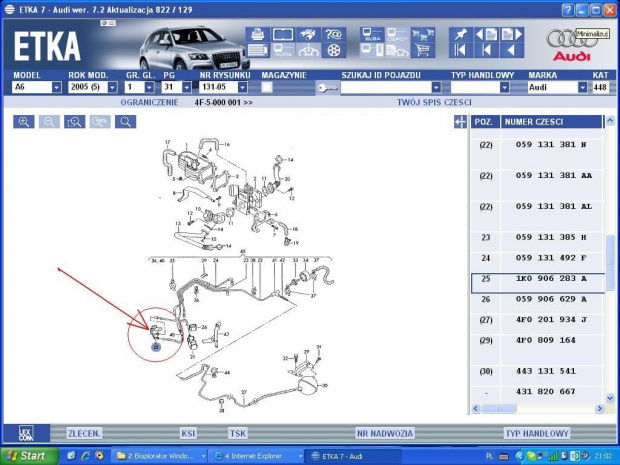The image size is (620, 465).
Task: Click the film reel icon
Action: 334,50
